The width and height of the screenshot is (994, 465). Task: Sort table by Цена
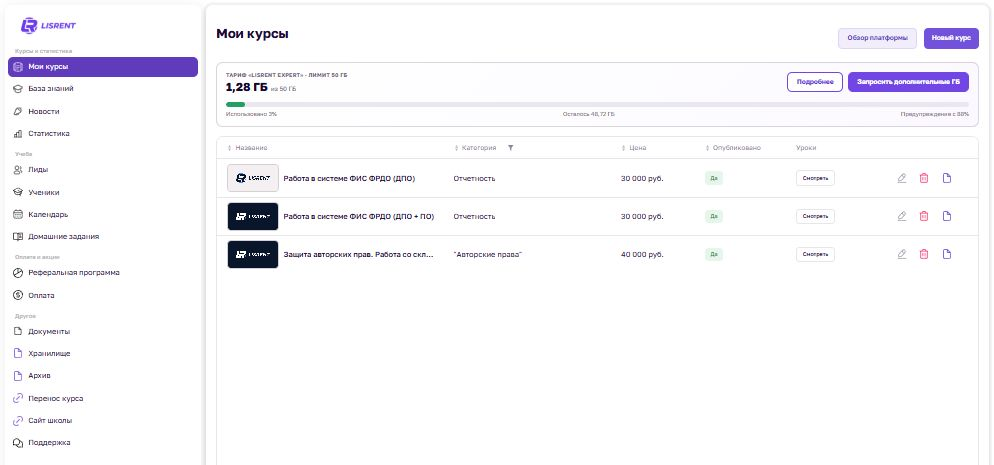coord(634,148)
